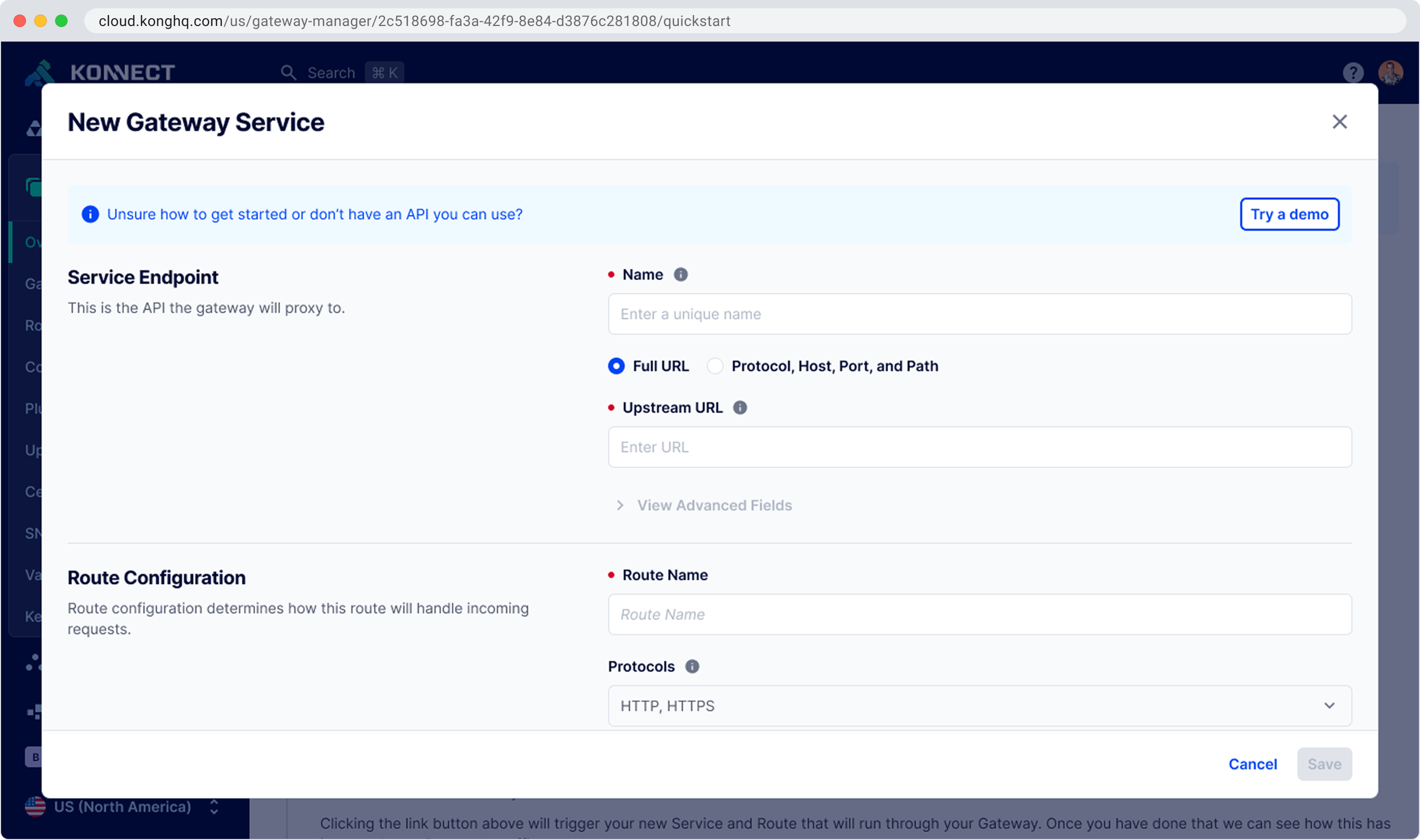
Task: Click the Route Name input field
Action: click(979, 614)
